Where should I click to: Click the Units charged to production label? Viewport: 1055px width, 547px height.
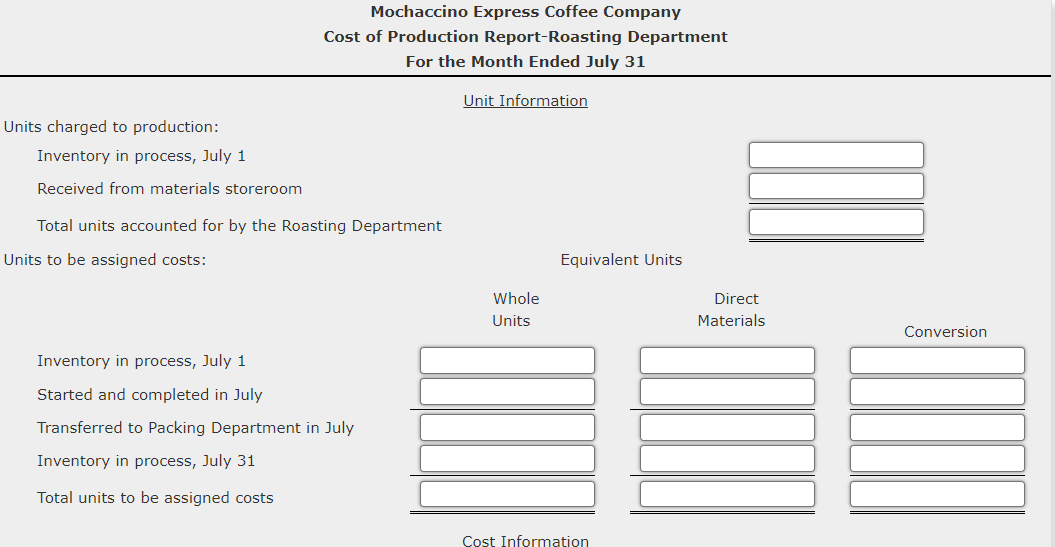coord(111,127)
